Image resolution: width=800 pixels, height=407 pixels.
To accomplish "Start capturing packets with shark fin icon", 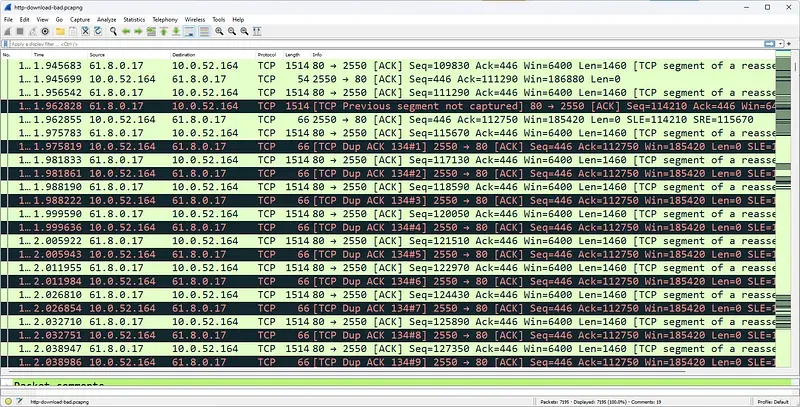I will tap(8, 32).
